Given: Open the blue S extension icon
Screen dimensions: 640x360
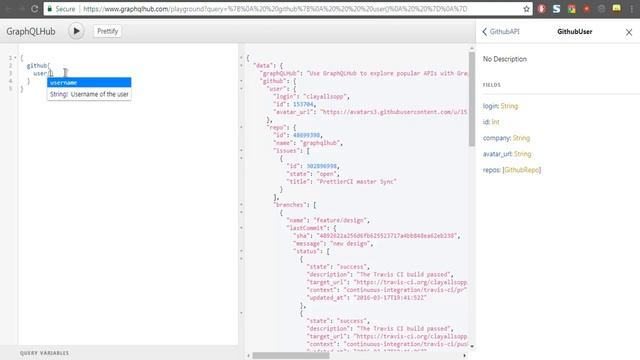Looking at the screenshot, I should click(556, 9).
